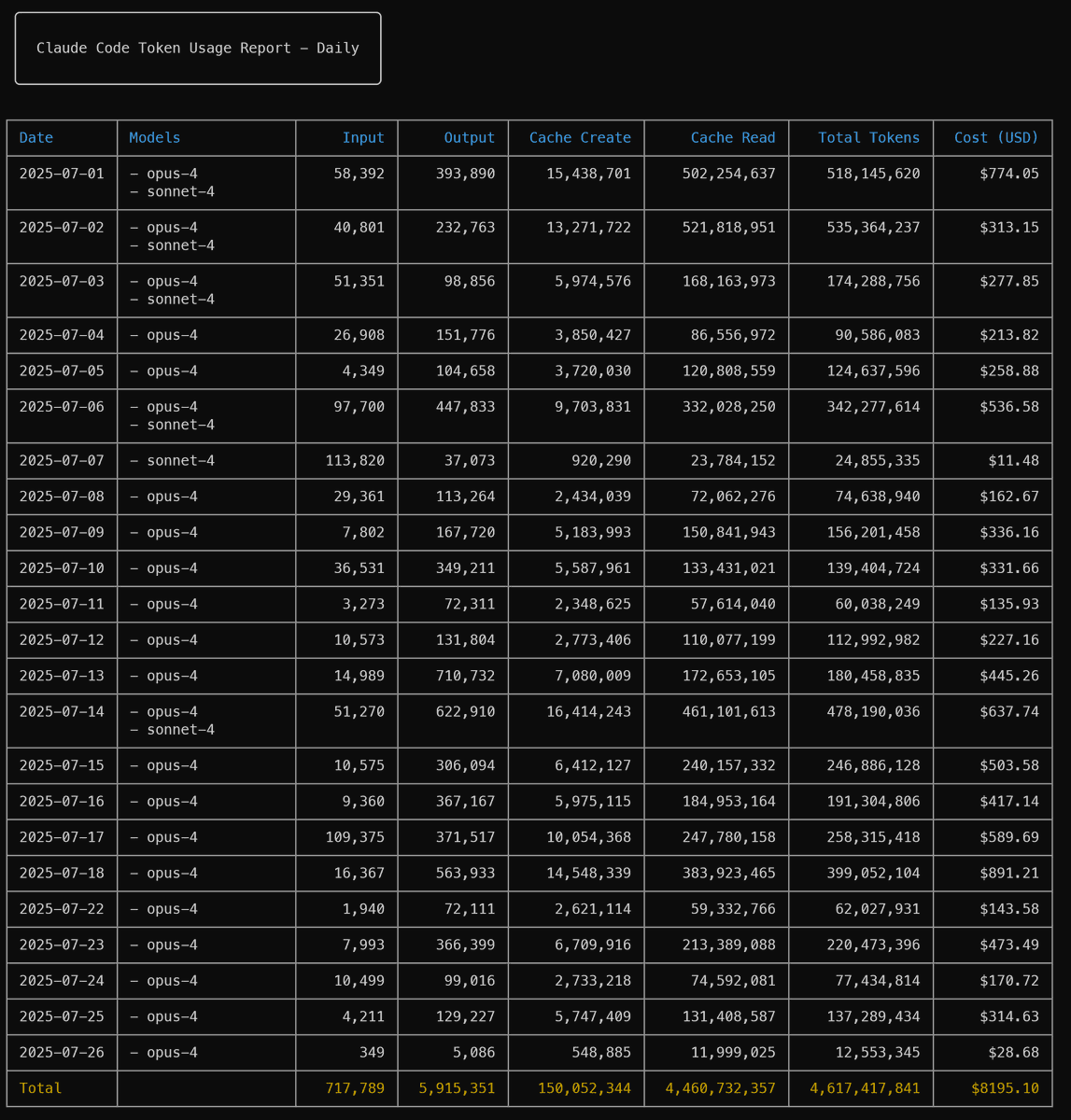The image size is (1071, 1120).
Task: Click date cell 2025-07-24
Action: [62, 981]
